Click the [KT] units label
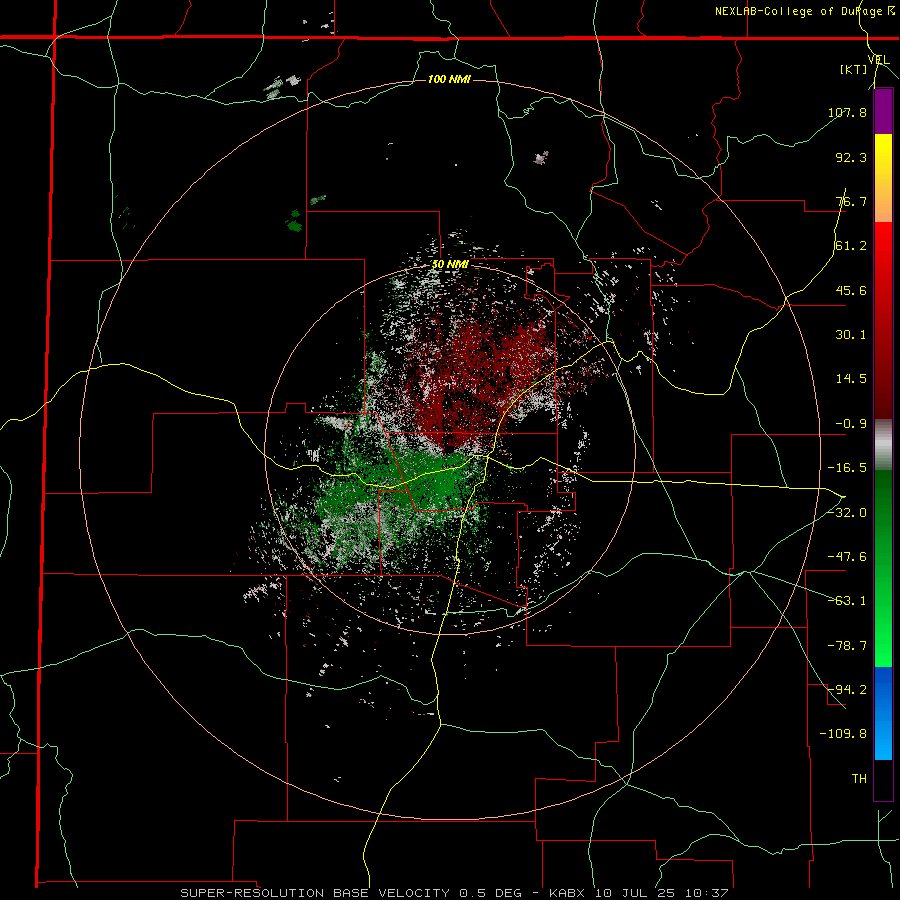The width and height of the screenshot is (900, 900). (854, 69)
